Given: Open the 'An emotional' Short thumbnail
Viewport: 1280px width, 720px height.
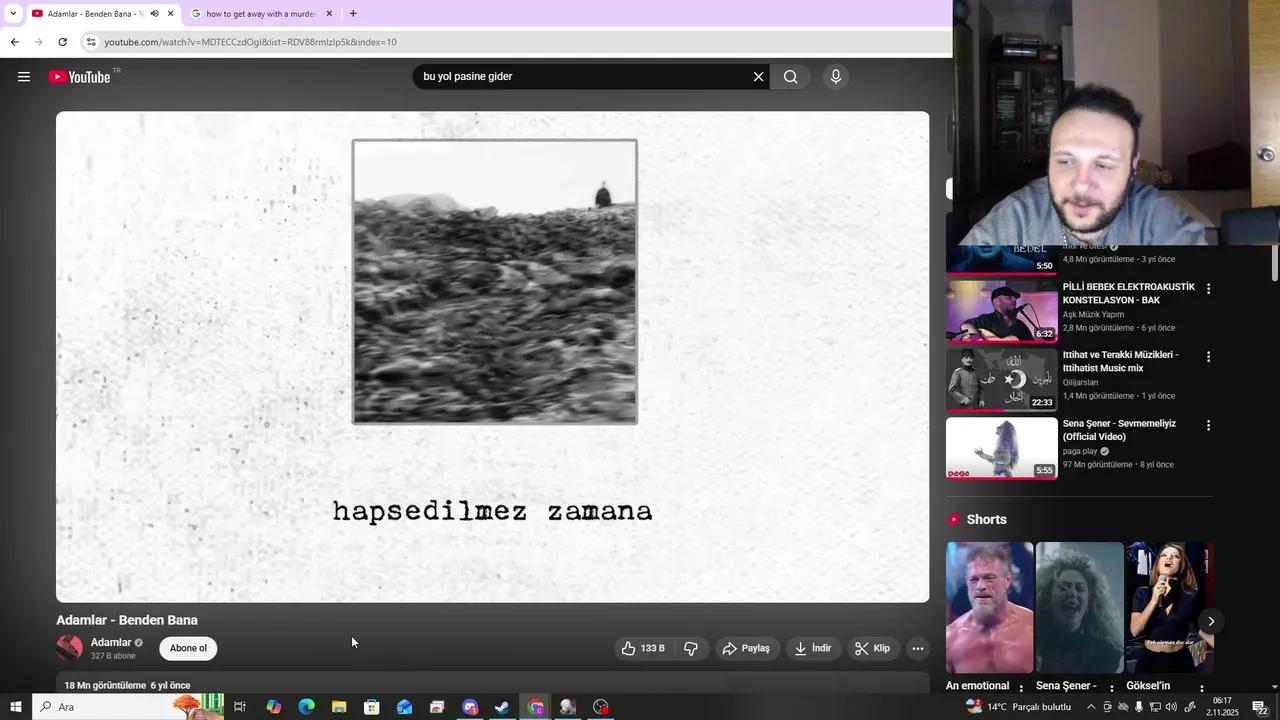Looking at the screenshot, I should click(x=989, y=607).
